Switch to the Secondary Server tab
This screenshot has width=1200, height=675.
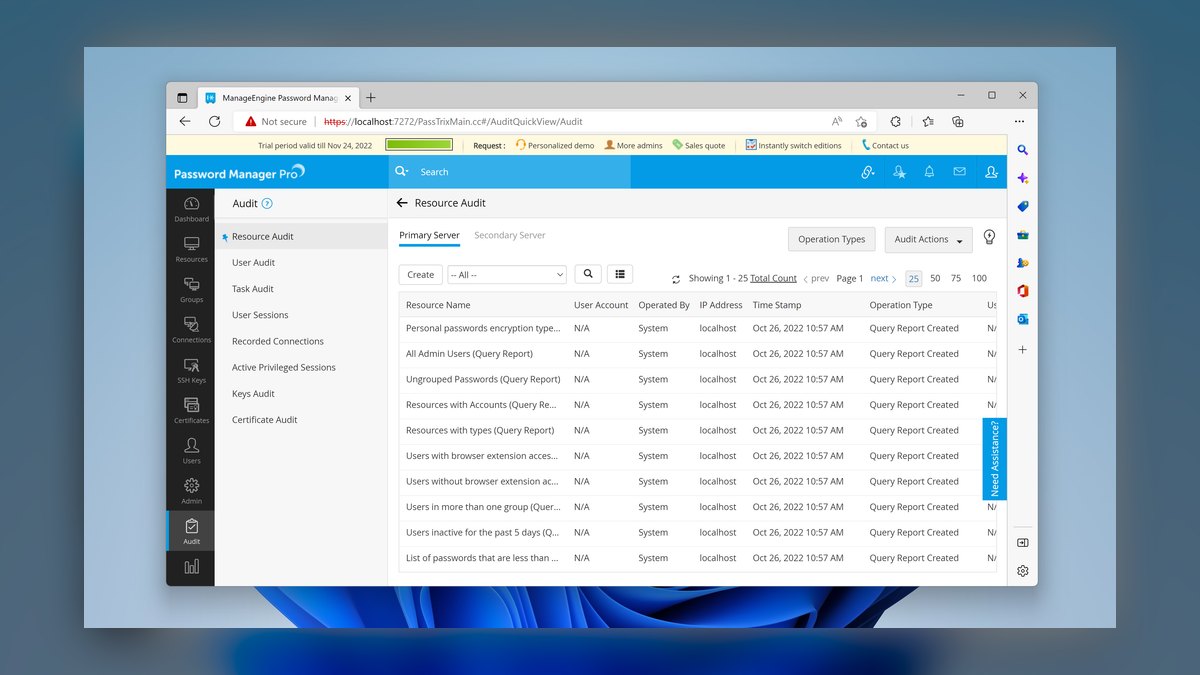coord(510,236)
